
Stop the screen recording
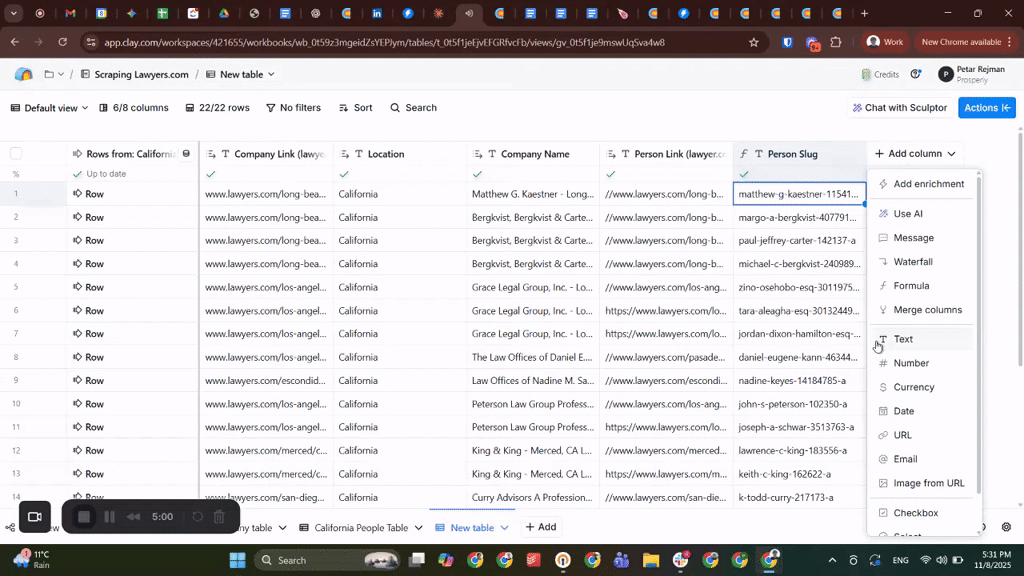click(x=85, y=517)
